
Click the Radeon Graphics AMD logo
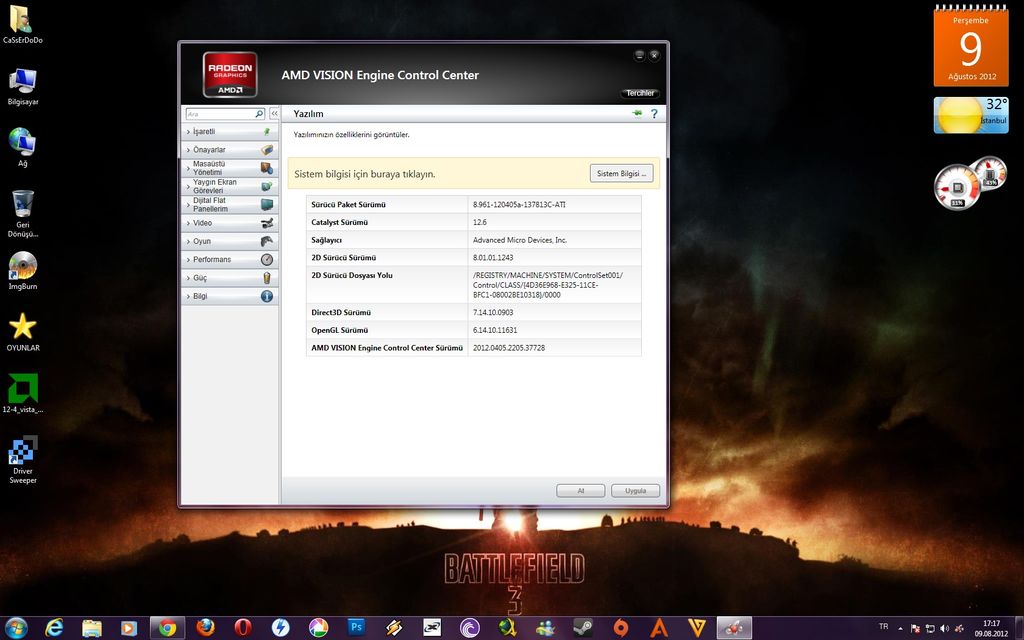(x=230, y=75)
